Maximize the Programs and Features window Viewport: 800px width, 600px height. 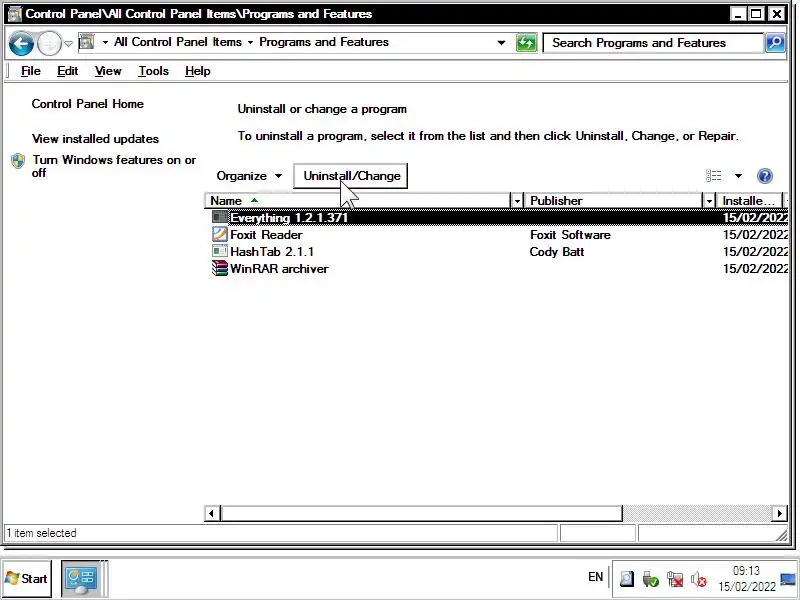click(x=757, y=14)
